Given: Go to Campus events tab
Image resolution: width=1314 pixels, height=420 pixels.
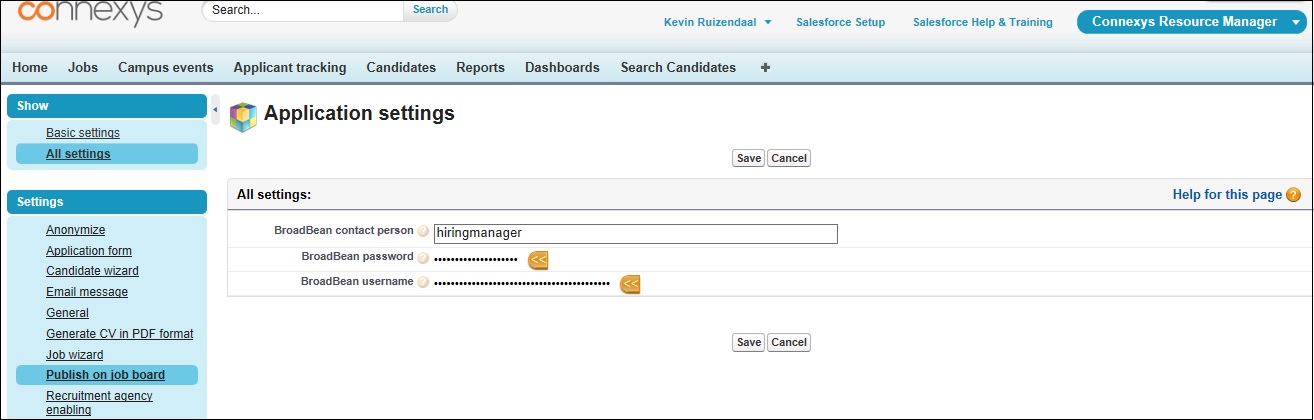Looking at the screenshot, I should click(166, 67).
